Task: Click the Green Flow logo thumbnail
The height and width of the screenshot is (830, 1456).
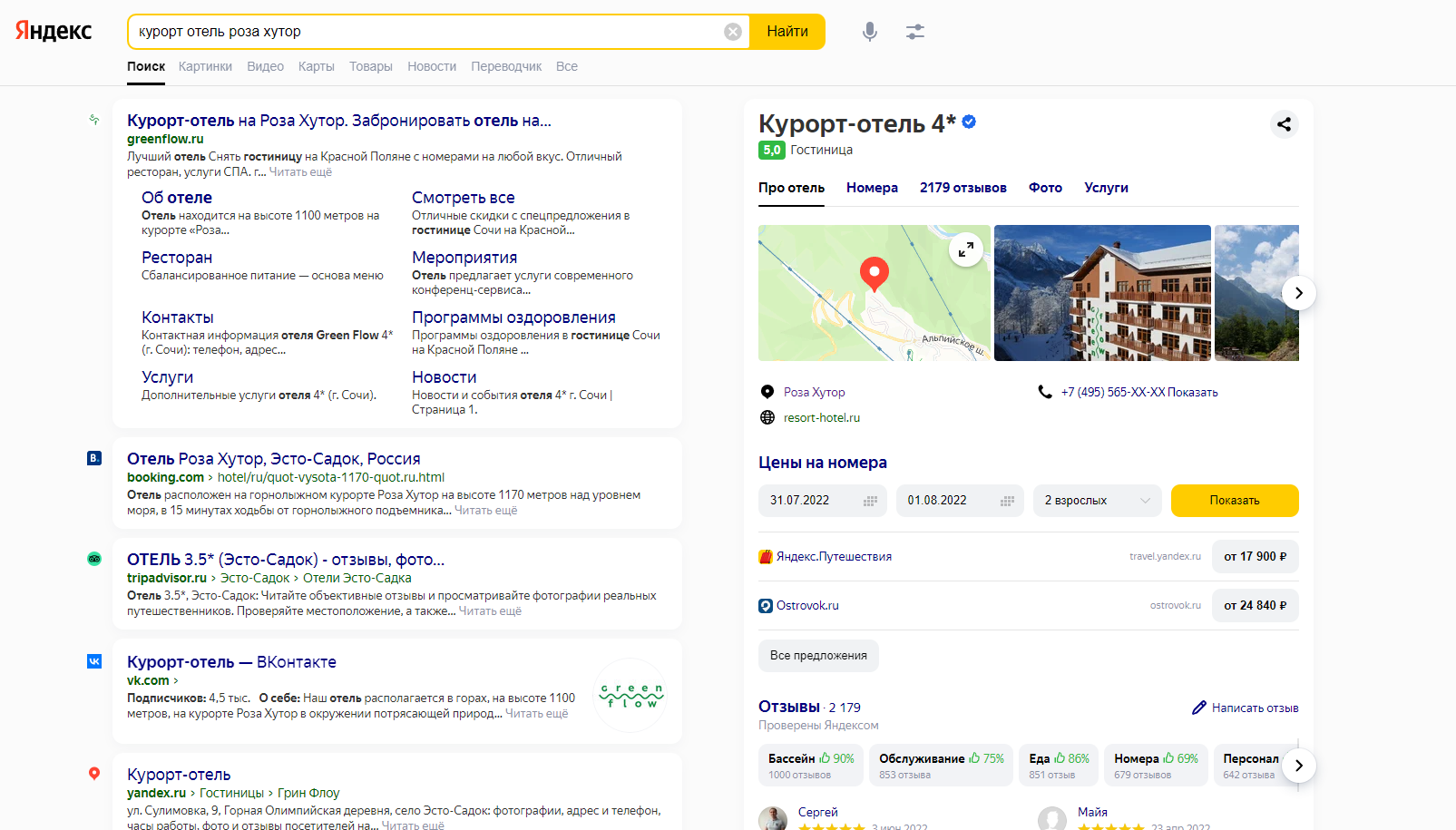Action: [x=630, y=695]
